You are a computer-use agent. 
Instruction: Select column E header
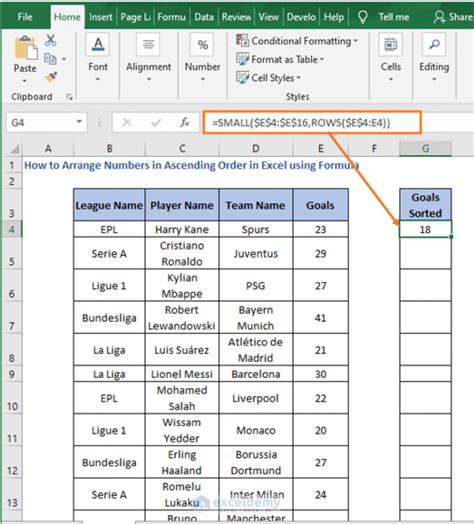coord(320,149)
